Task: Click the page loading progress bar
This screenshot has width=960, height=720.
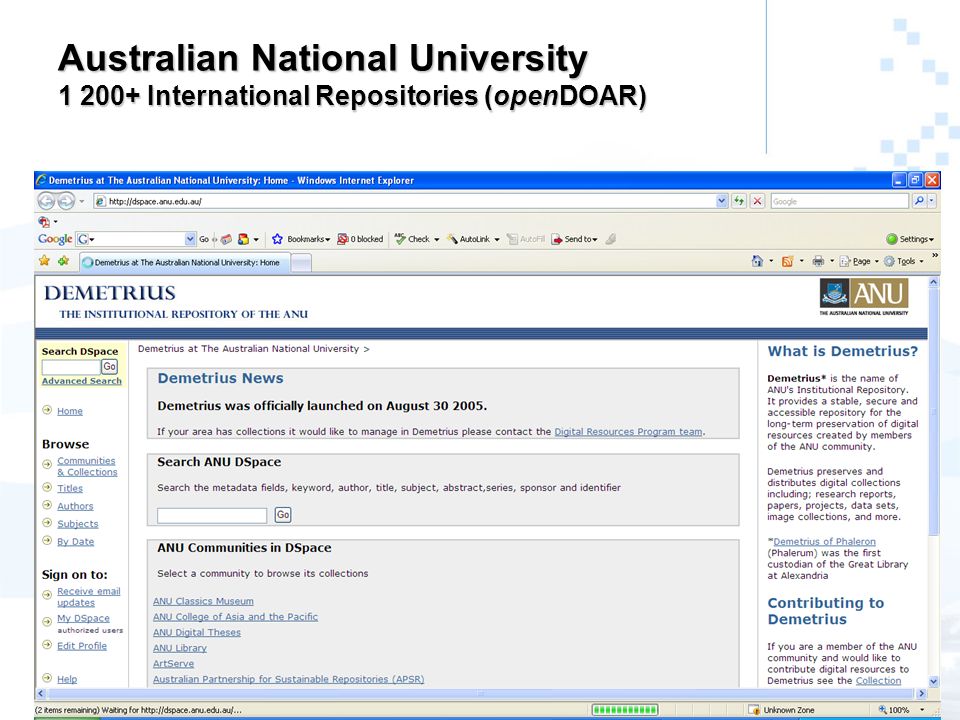Action: pos(625,710)
